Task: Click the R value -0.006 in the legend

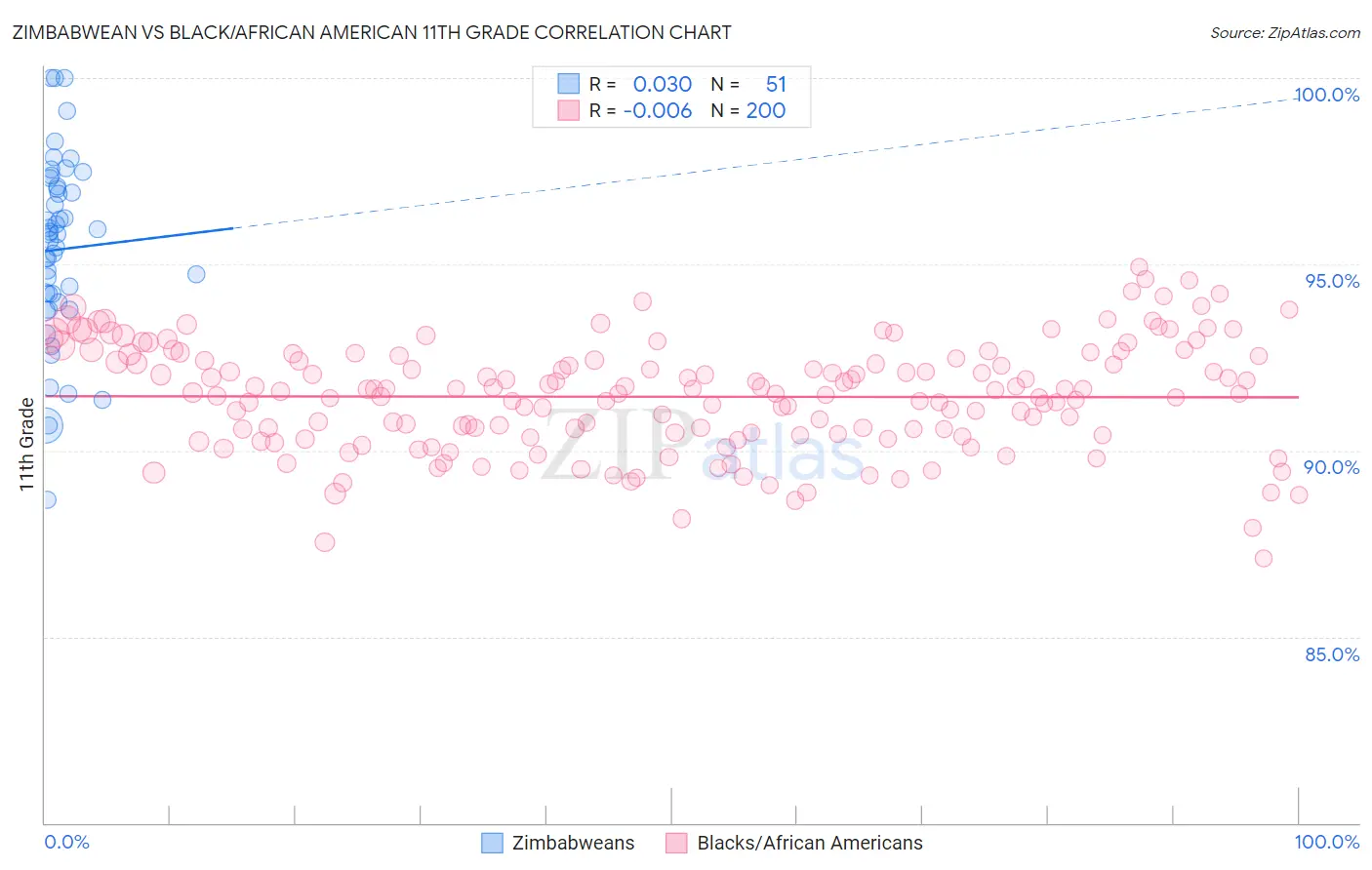Action: pos(658,110)
